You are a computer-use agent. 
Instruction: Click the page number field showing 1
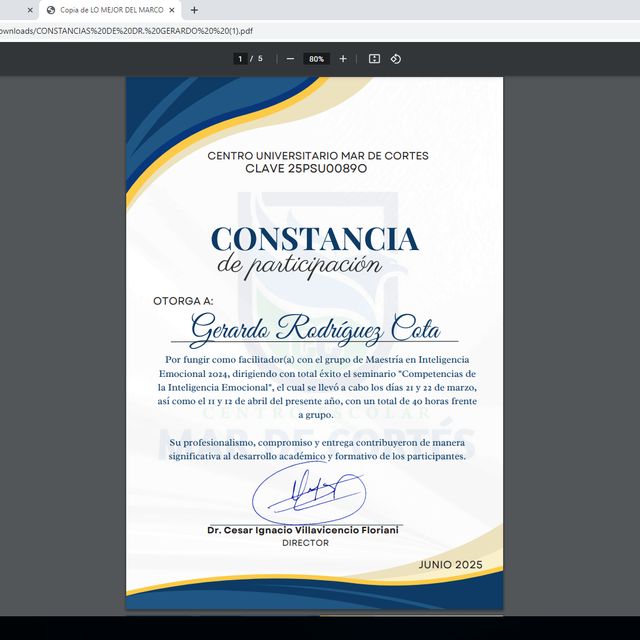click(240, 59)
